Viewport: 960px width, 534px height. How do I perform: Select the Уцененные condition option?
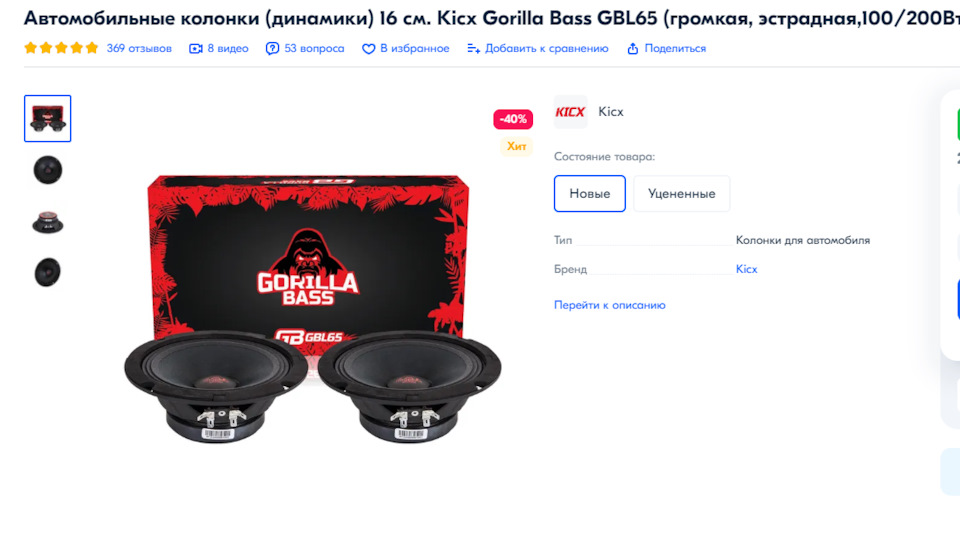point(681,194)
